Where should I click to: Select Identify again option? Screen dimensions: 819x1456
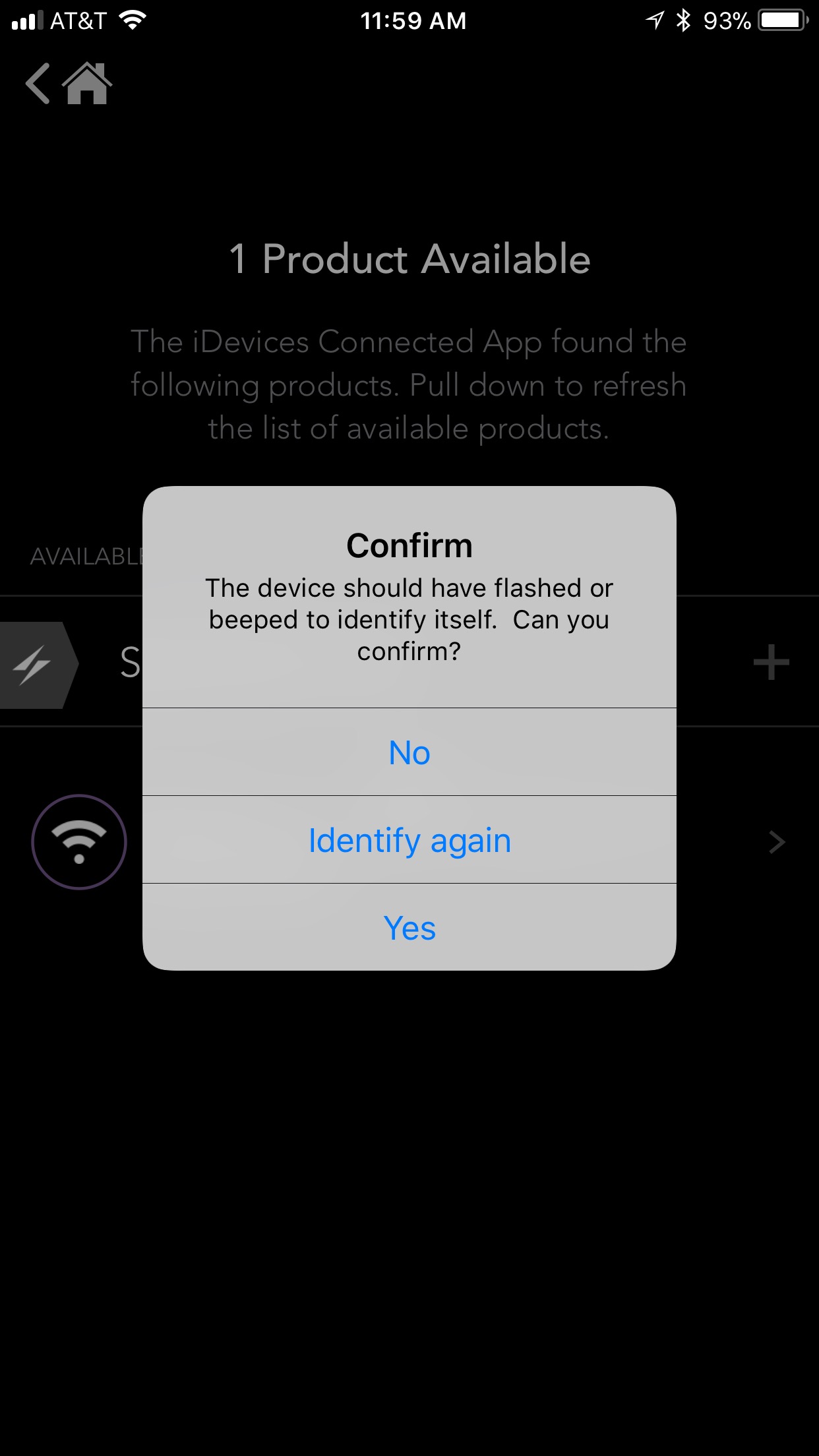click(409, 840)
